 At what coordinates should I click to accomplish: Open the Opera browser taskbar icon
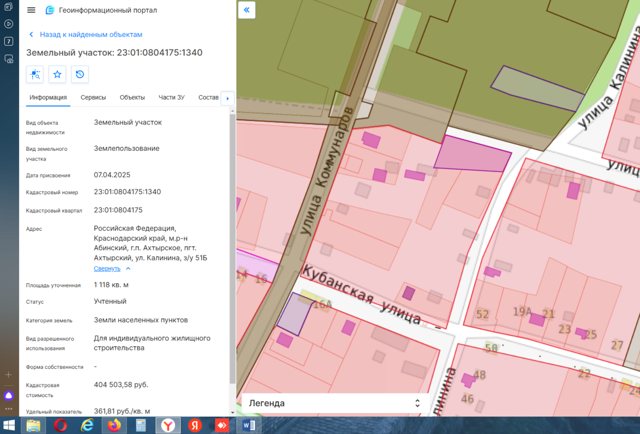click(x=60, y=425)
